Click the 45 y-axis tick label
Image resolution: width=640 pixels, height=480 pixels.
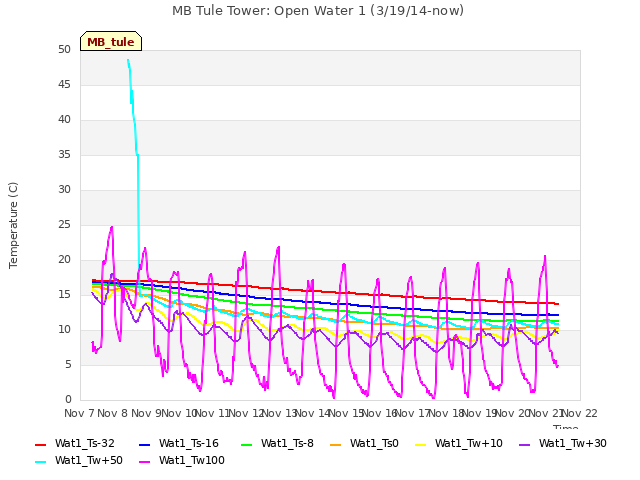coord(64,85)
